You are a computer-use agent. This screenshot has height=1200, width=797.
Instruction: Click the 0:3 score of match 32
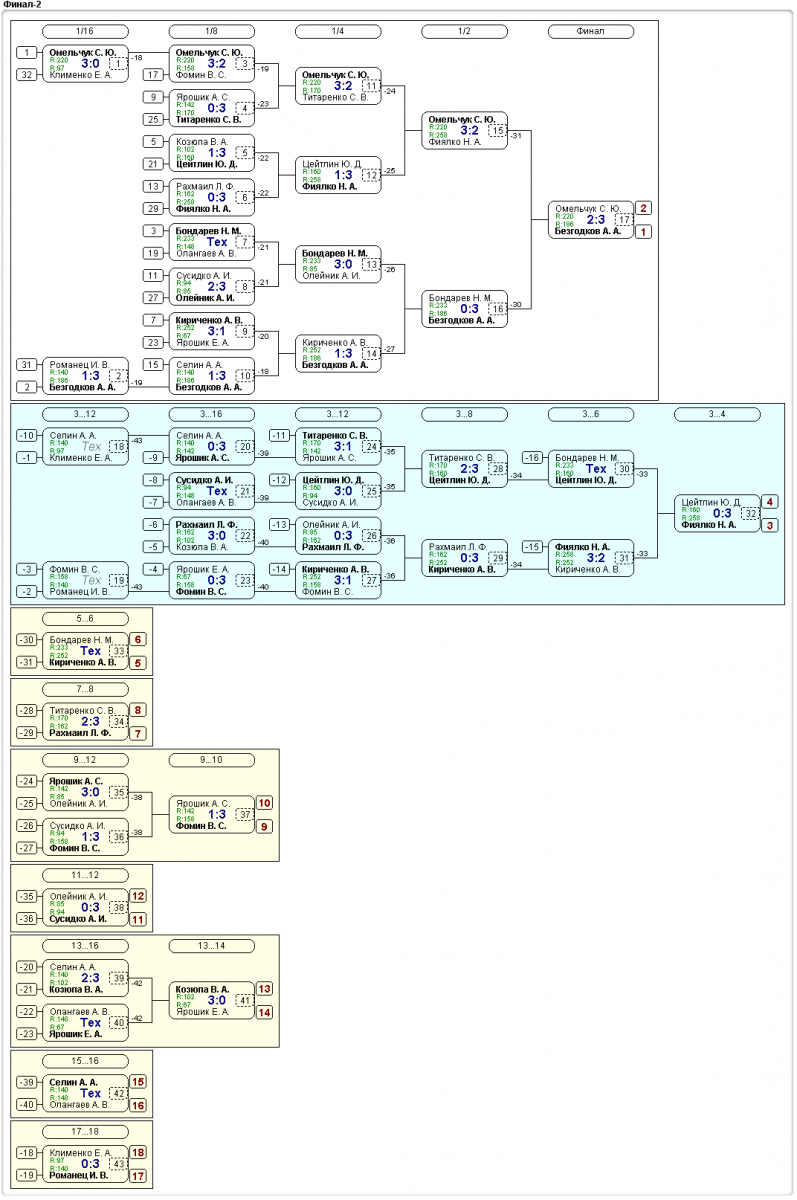pos(722,513)
